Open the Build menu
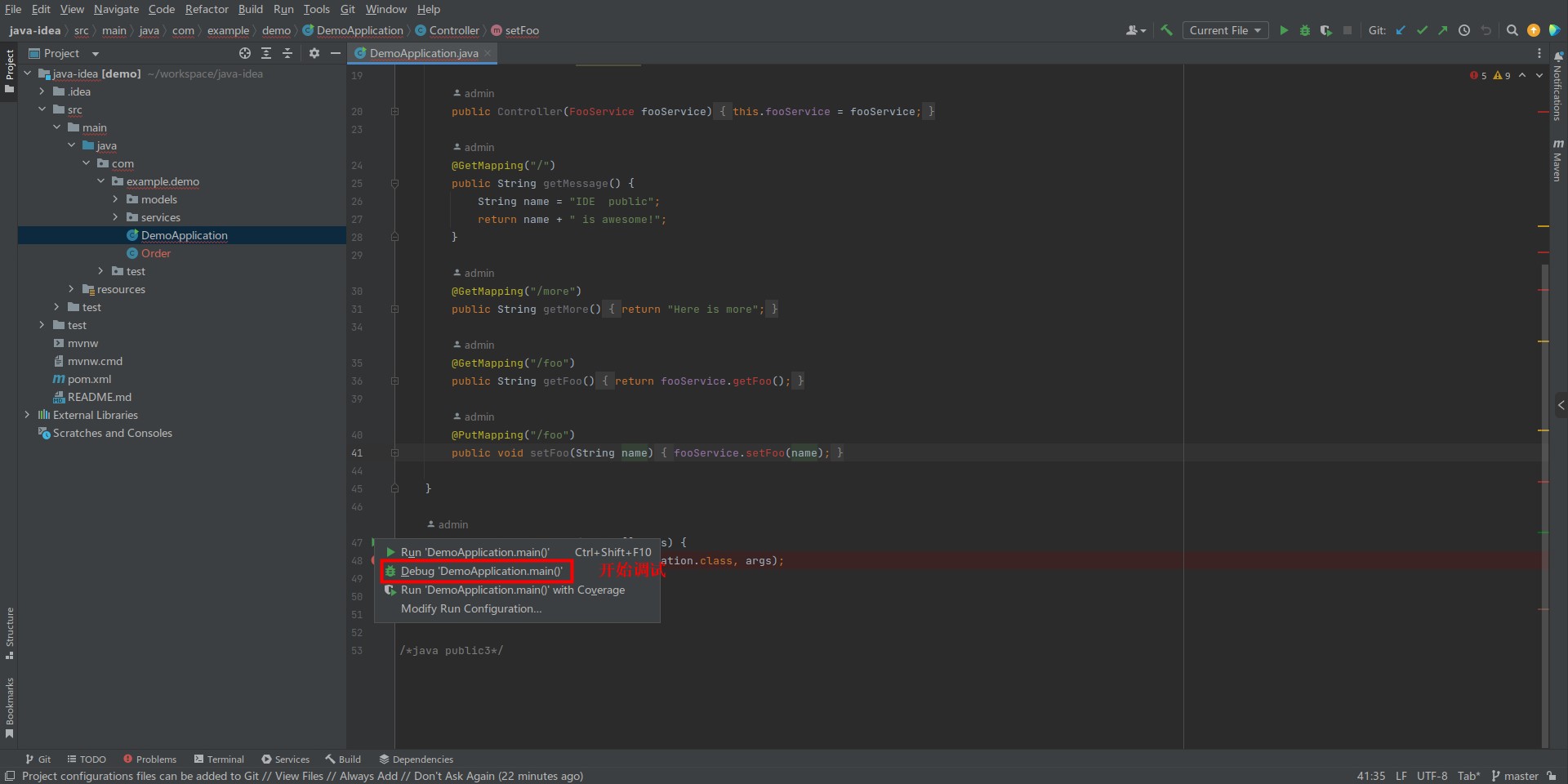 250,9
